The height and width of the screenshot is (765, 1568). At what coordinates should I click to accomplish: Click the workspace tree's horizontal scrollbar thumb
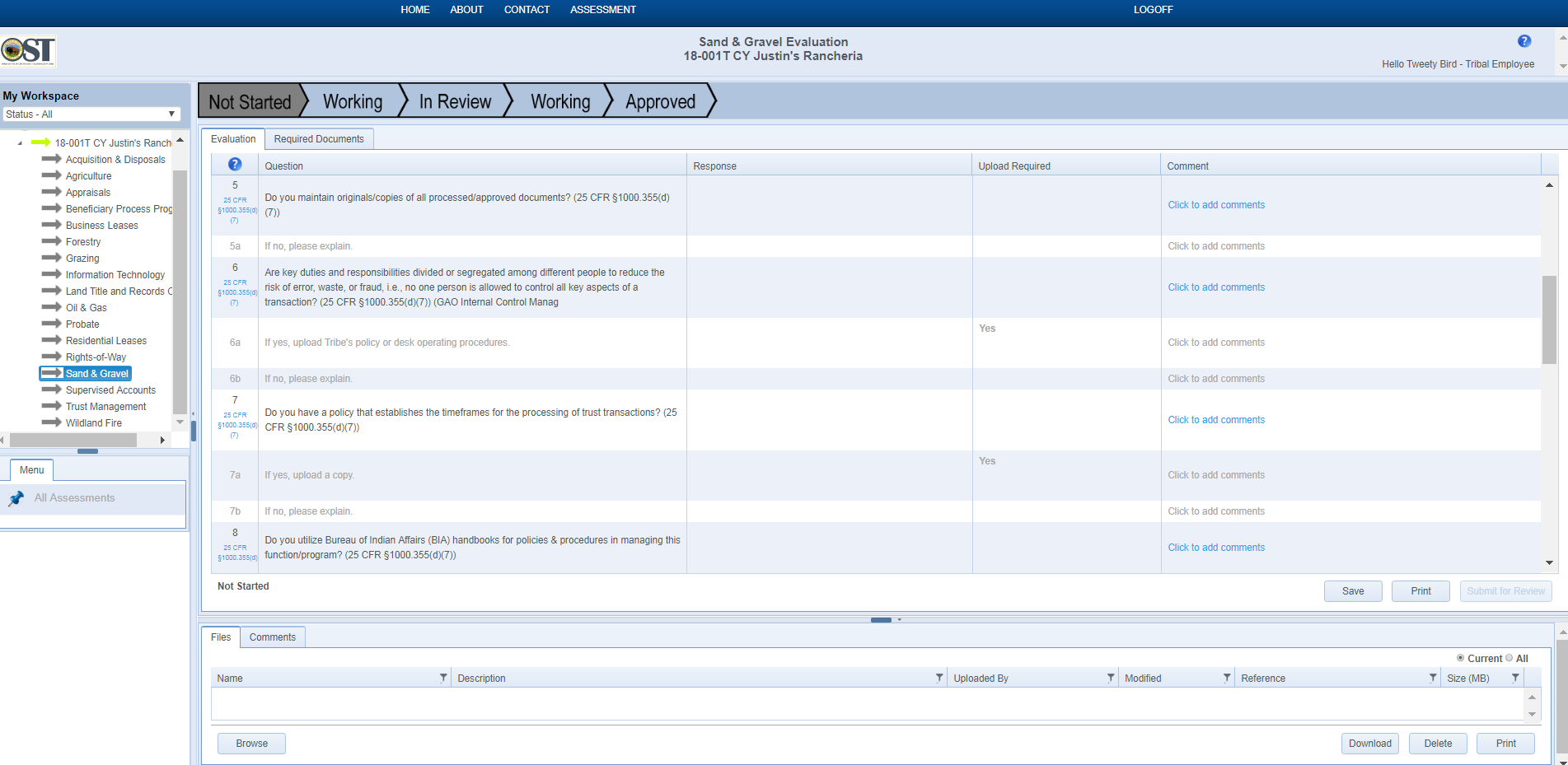72,441
